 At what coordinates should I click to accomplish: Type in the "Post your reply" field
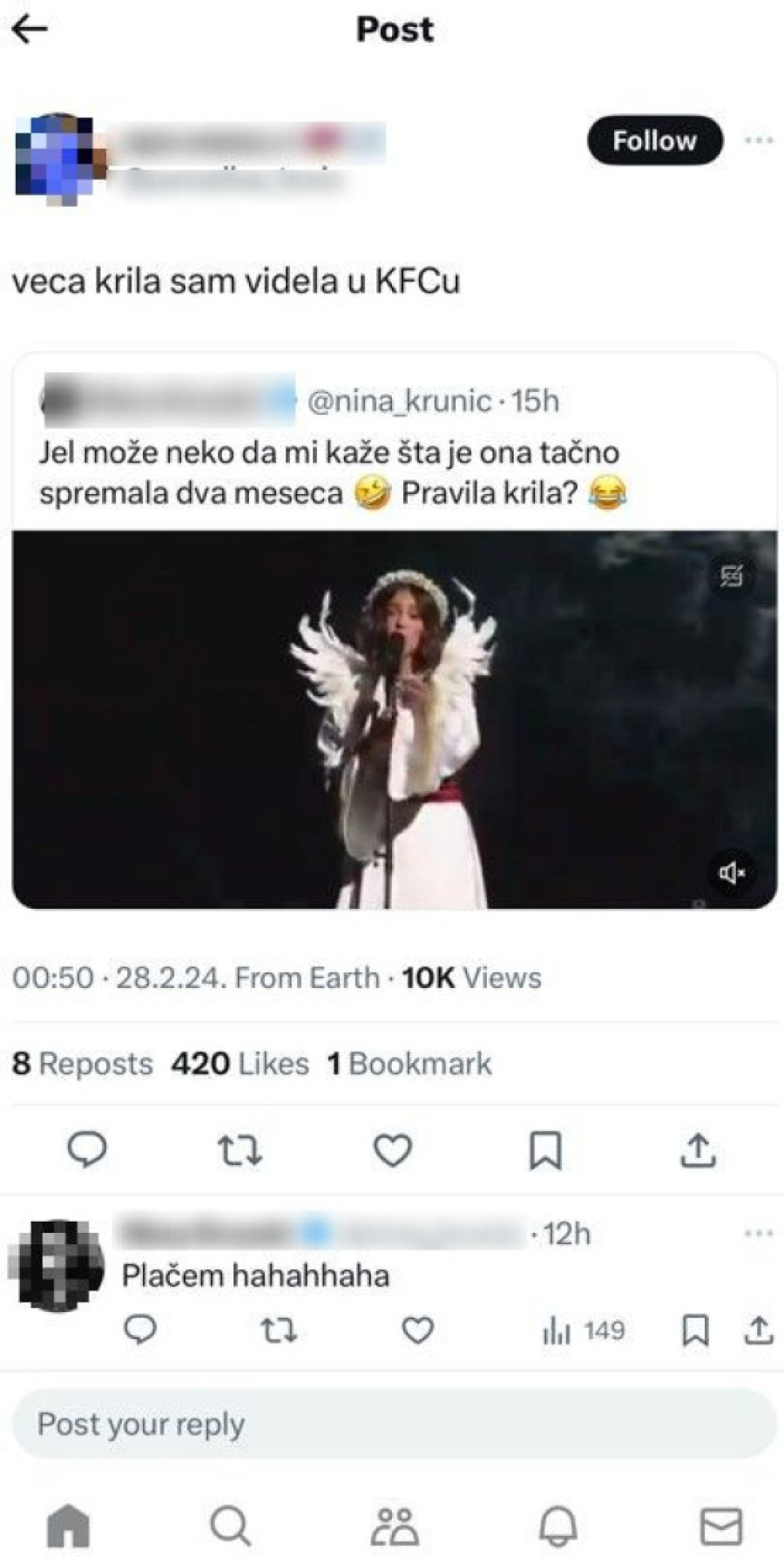[394, 1425]
